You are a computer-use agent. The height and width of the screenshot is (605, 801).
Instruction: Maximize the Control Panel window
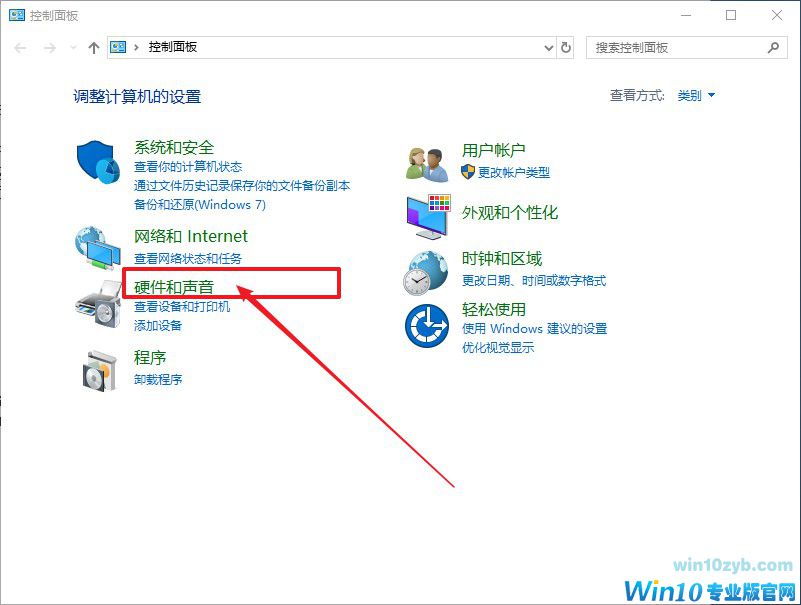(731, 15)
